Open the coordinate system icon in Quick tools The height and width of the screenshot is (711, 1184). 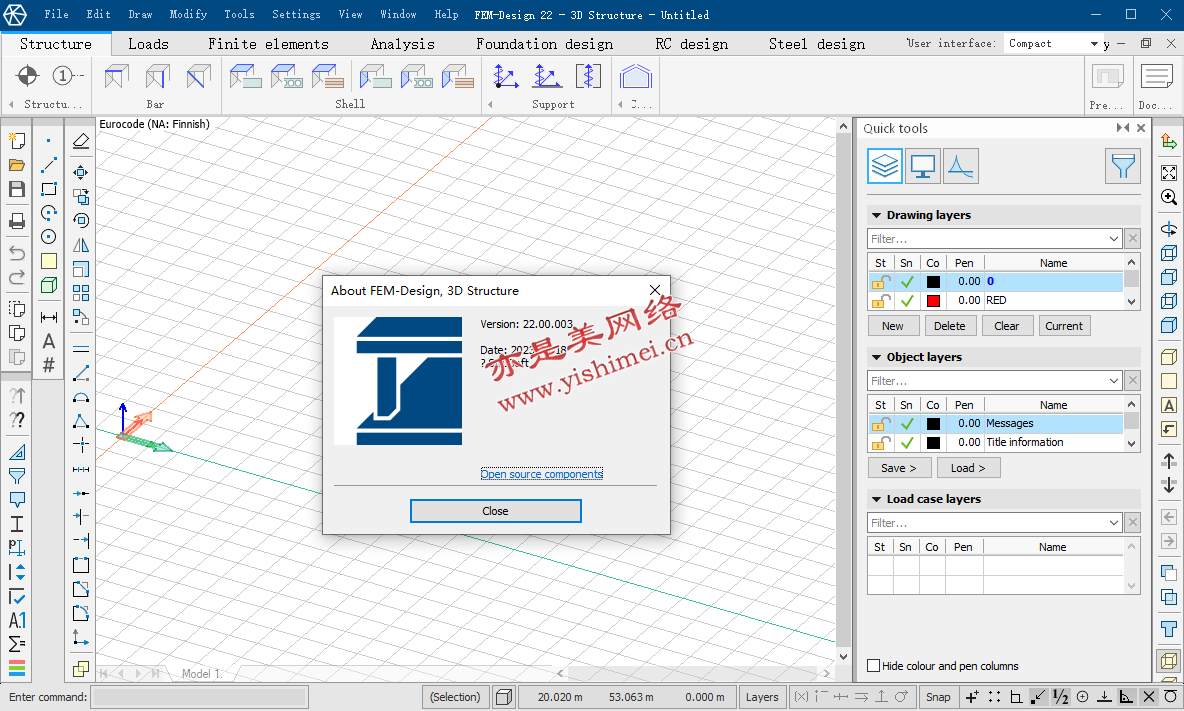(x=960, y=166)
